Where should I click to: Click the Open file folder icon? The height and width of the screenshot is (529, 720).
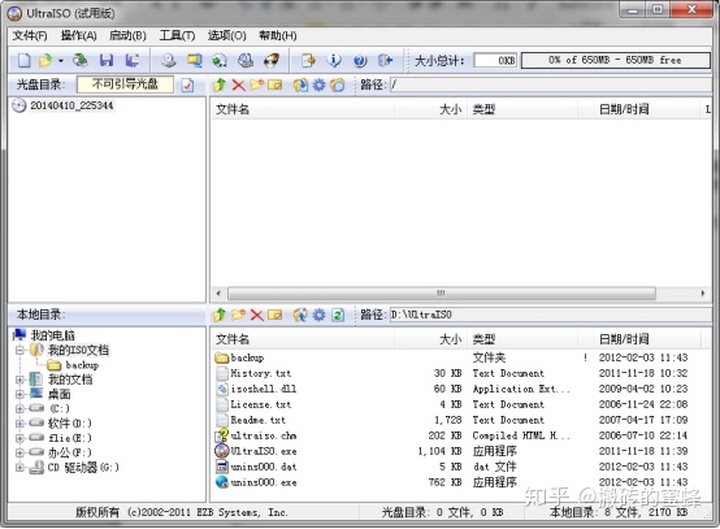[x=45, y=61]
